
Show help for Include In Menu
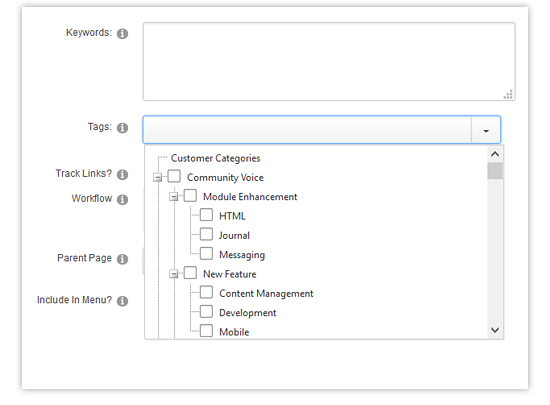(122, 301)
